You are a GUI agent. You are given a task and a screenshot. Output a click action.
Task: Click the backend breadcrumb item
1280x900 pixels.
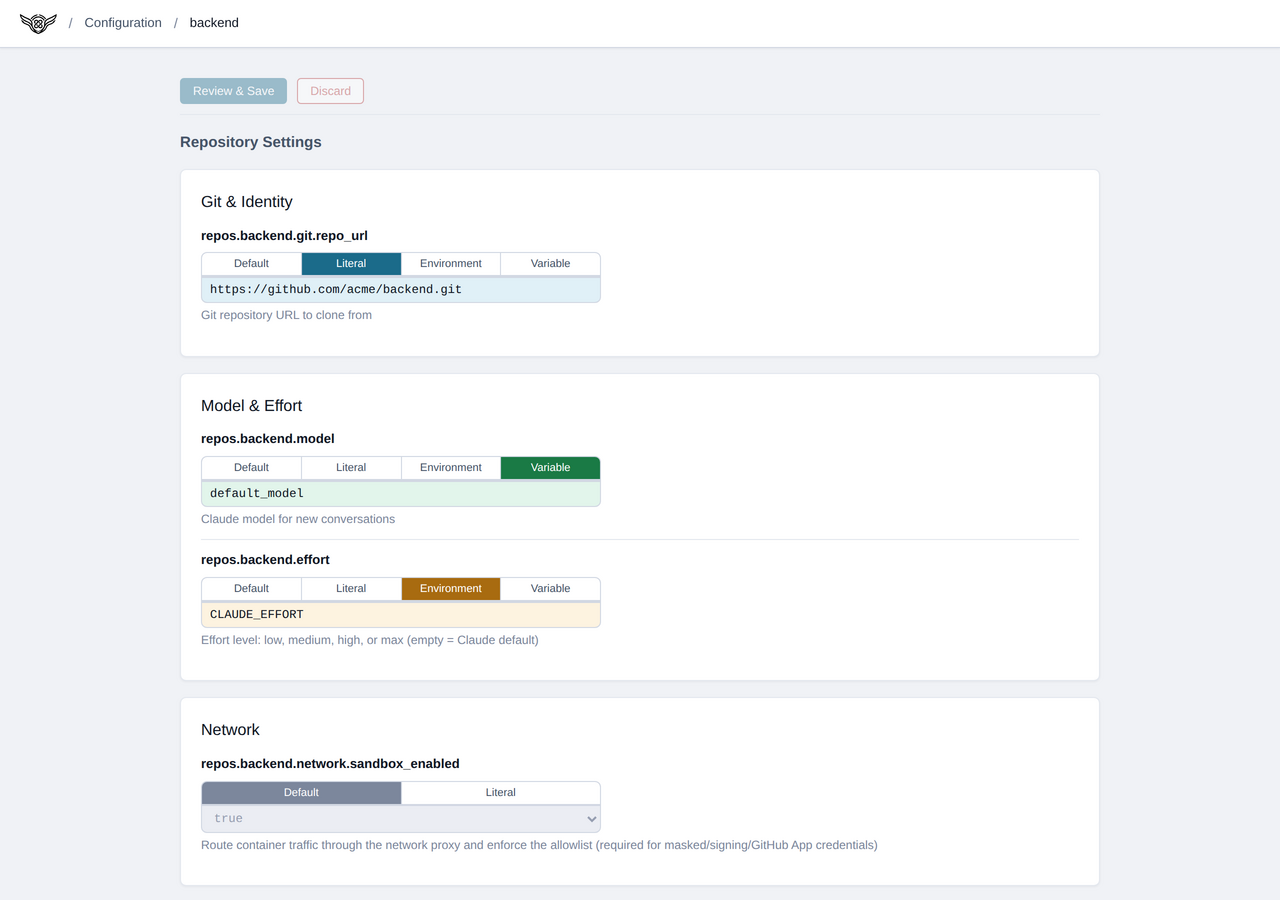[214, 23]
